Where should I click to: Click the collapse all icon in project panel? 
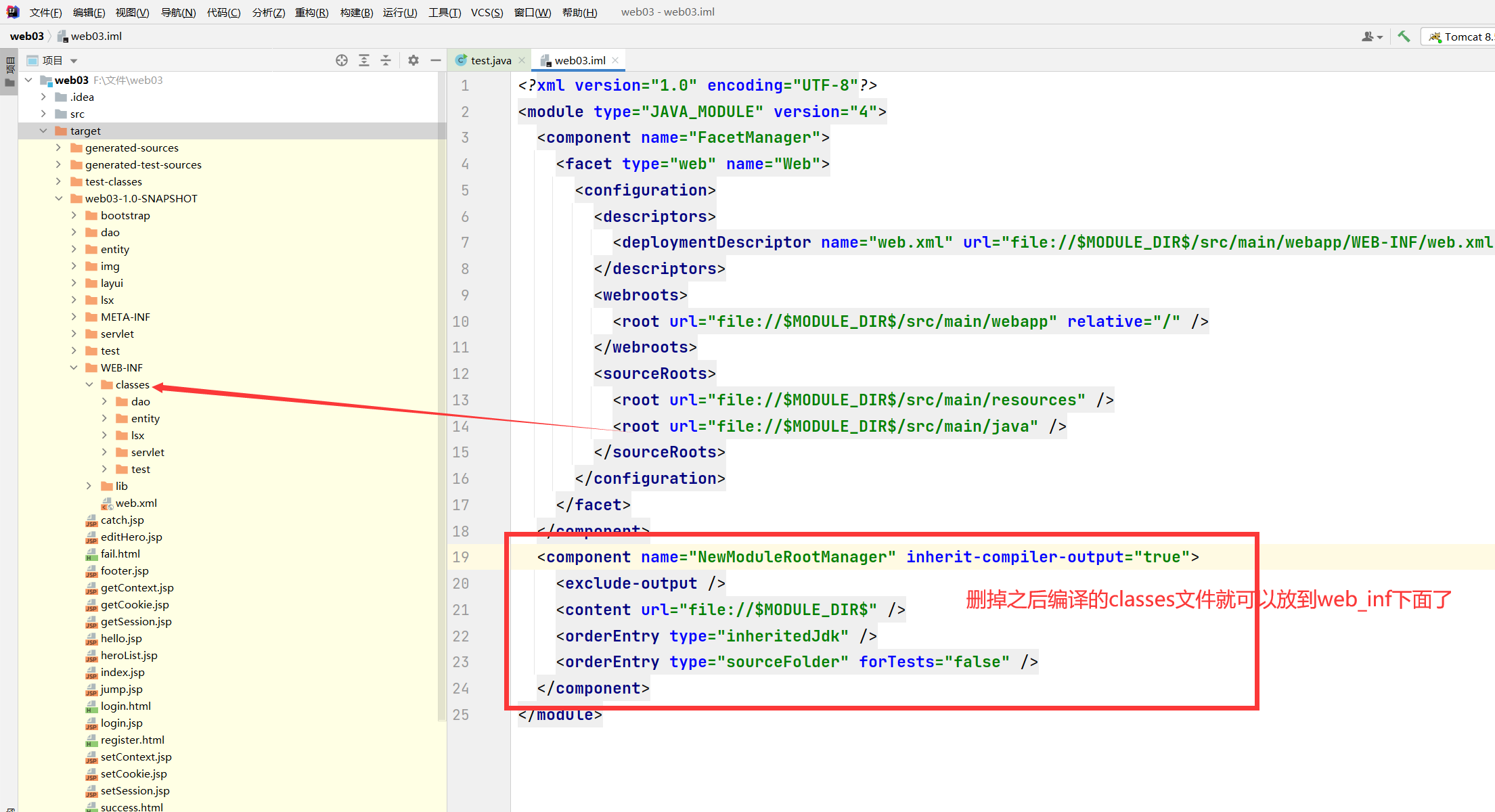(x=386, y=60)
